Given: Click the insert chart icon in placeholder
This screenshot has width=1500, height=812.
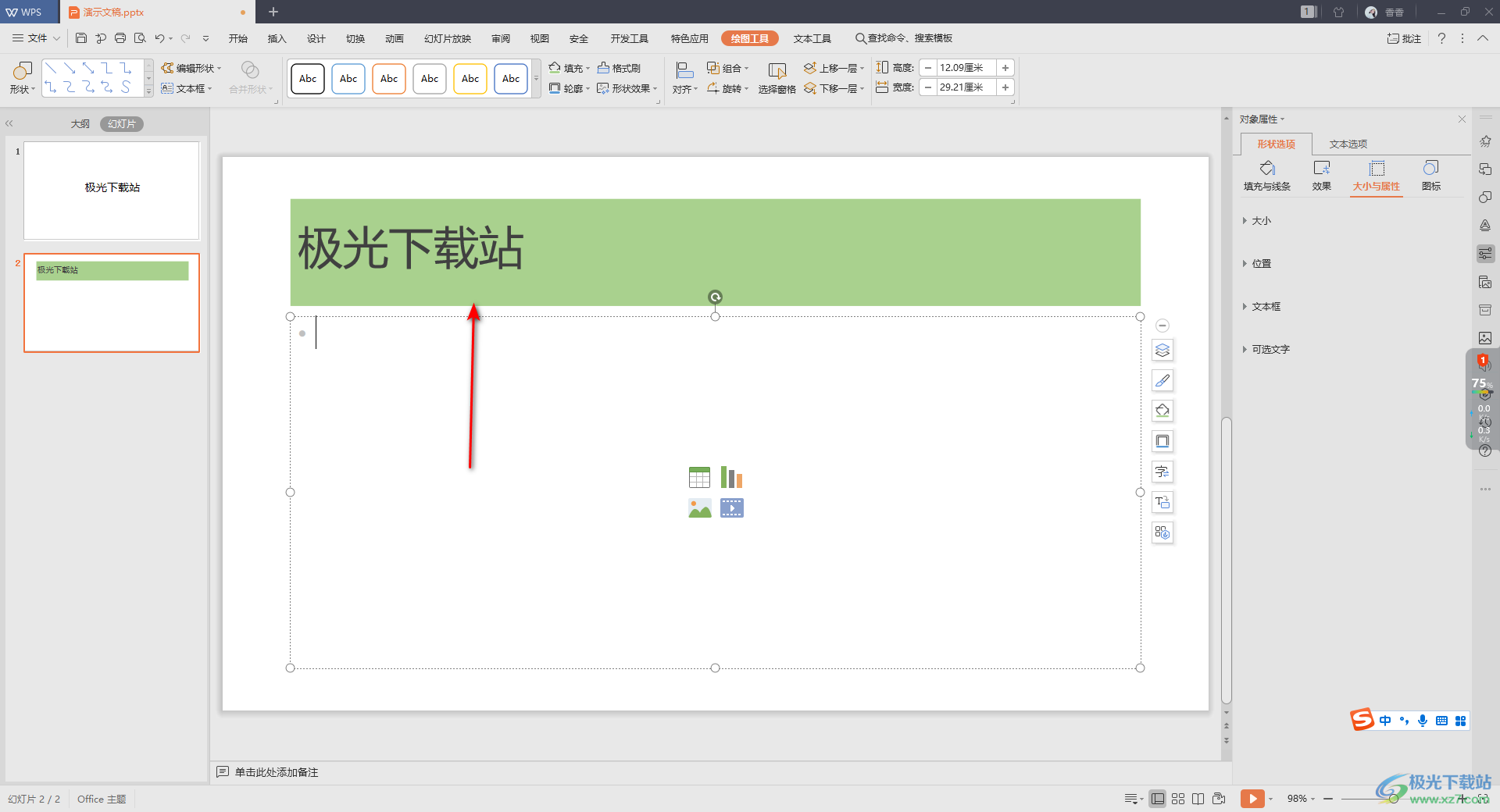Looking at the screenshot, I should pyautogui.click(x=732, y=477).
